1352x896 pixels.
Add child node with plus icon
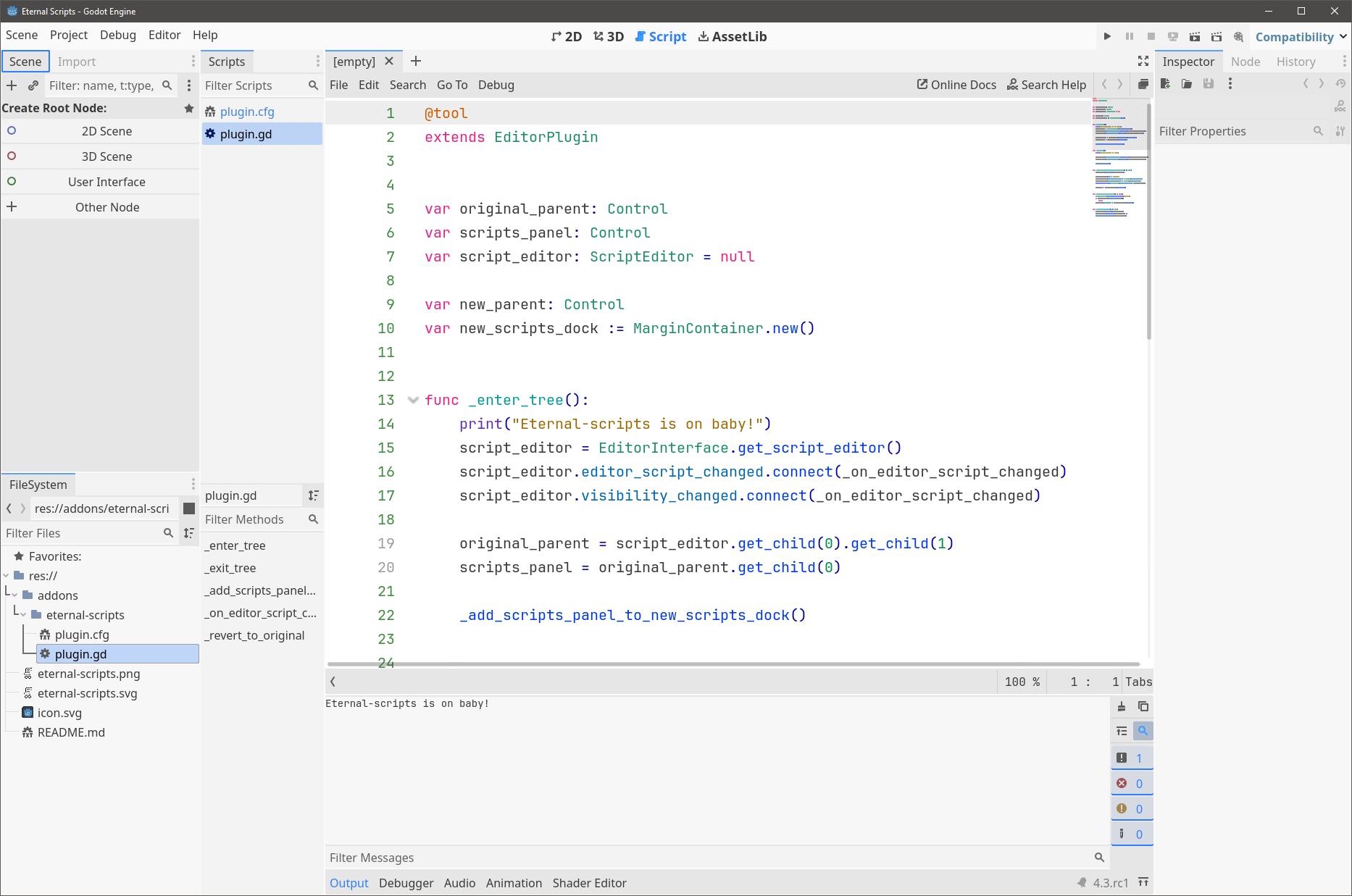(12, 85)
